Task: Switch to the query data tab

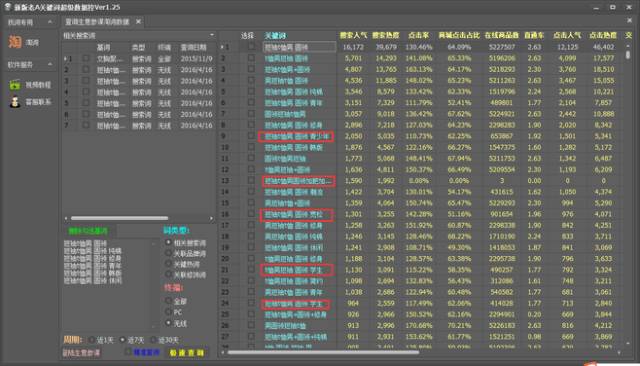Action: [x=97, y=22]
